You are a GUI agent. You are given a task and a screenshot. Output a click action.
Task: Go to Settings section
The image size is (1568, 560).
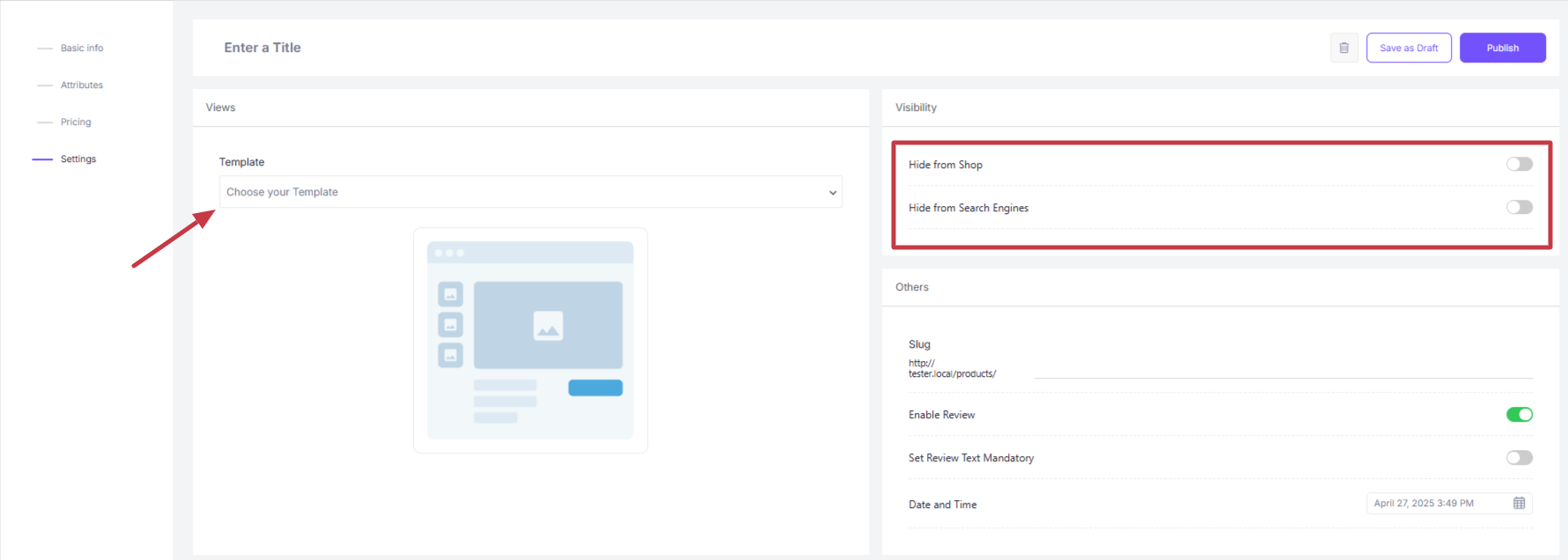78,159
